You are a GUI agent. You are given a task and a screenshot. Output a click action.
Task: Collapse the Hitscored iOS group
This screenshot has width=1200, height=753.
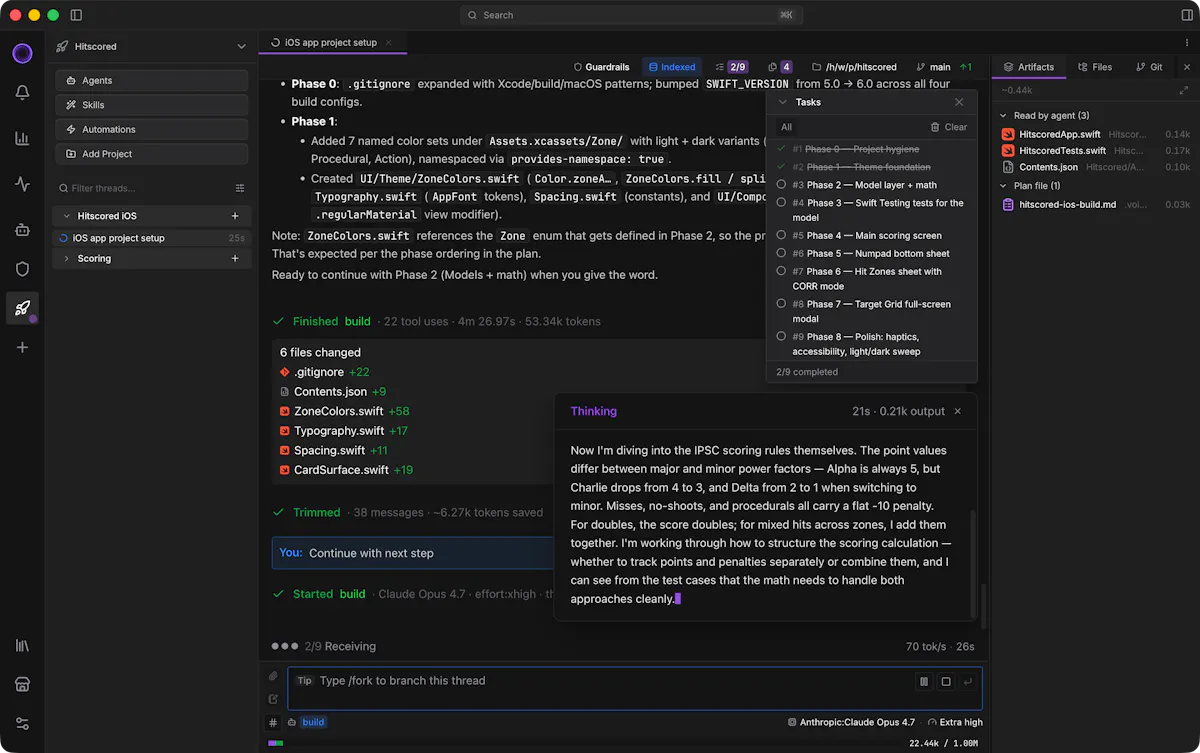pos(66,216)
